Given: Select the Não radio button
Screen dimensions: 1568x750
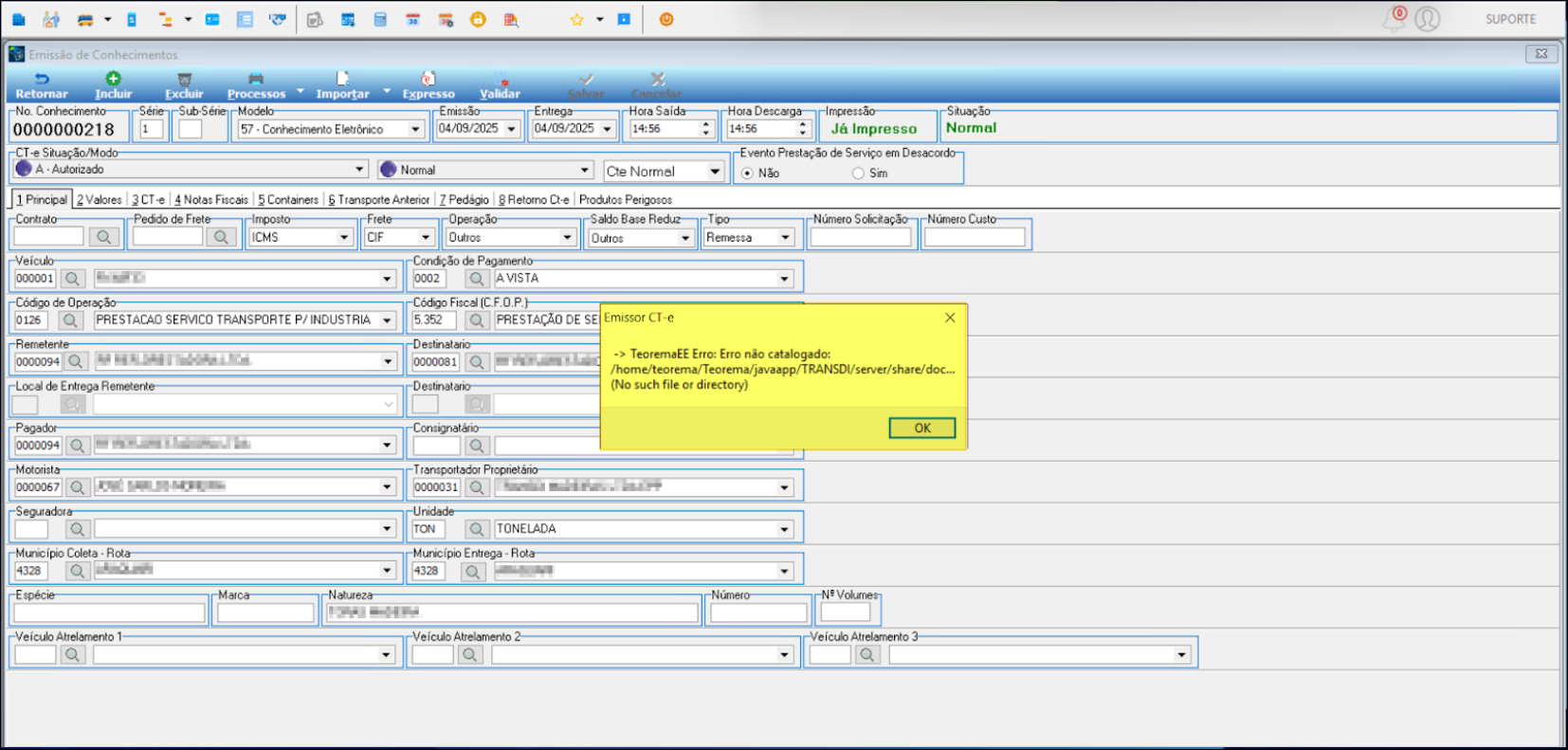Looking at the screenshot, I should click(748, 174).
